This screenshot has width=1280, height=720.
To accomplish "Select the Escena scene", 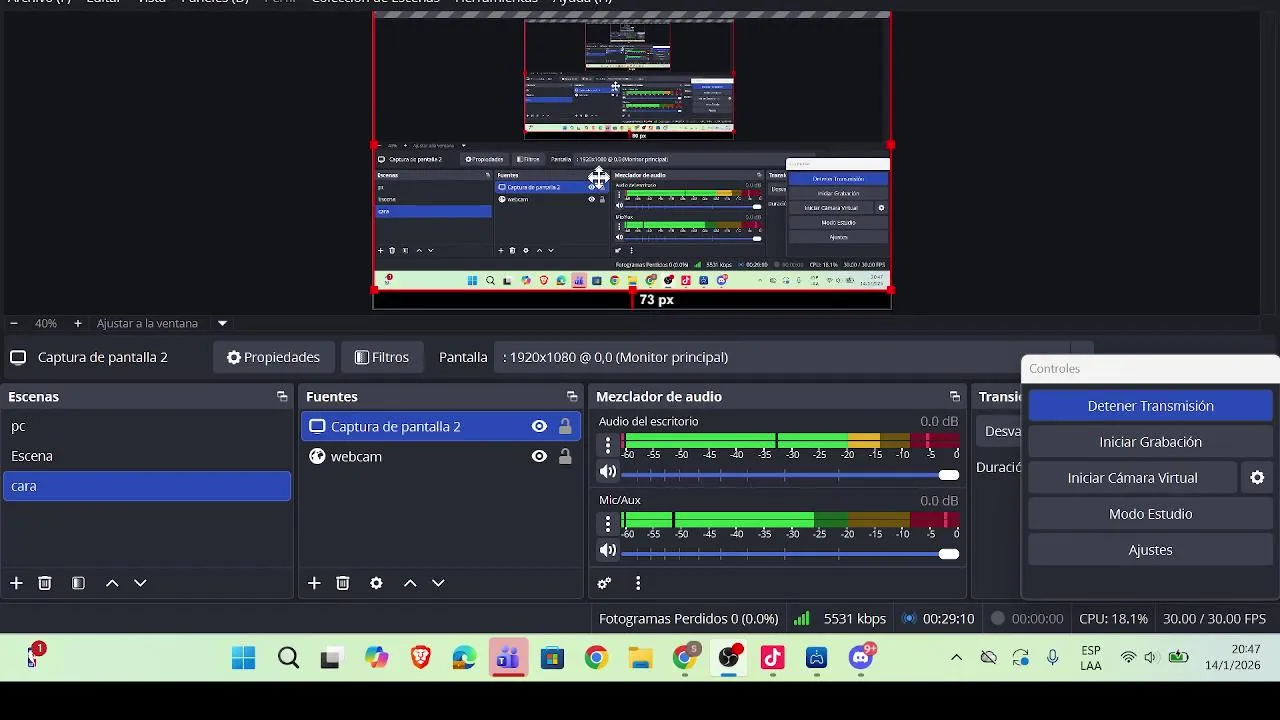I will click(147, 456).
